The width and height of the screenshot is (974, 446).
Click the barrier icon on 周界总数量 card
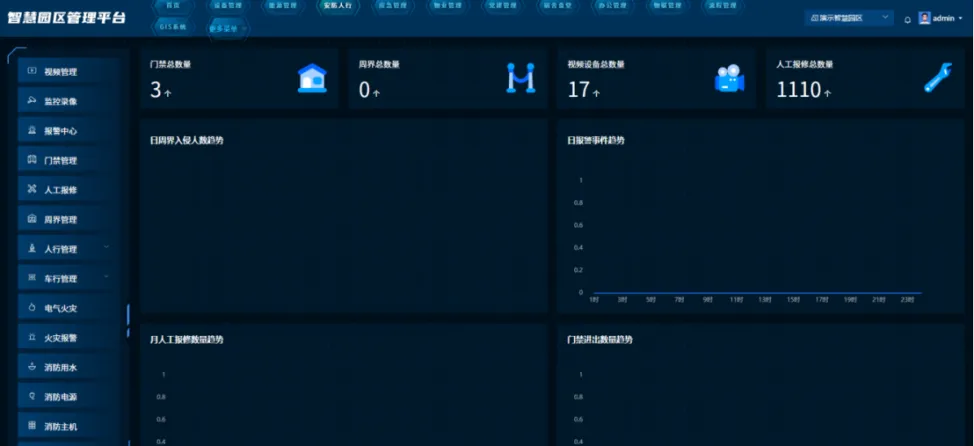tap(521, 78)
